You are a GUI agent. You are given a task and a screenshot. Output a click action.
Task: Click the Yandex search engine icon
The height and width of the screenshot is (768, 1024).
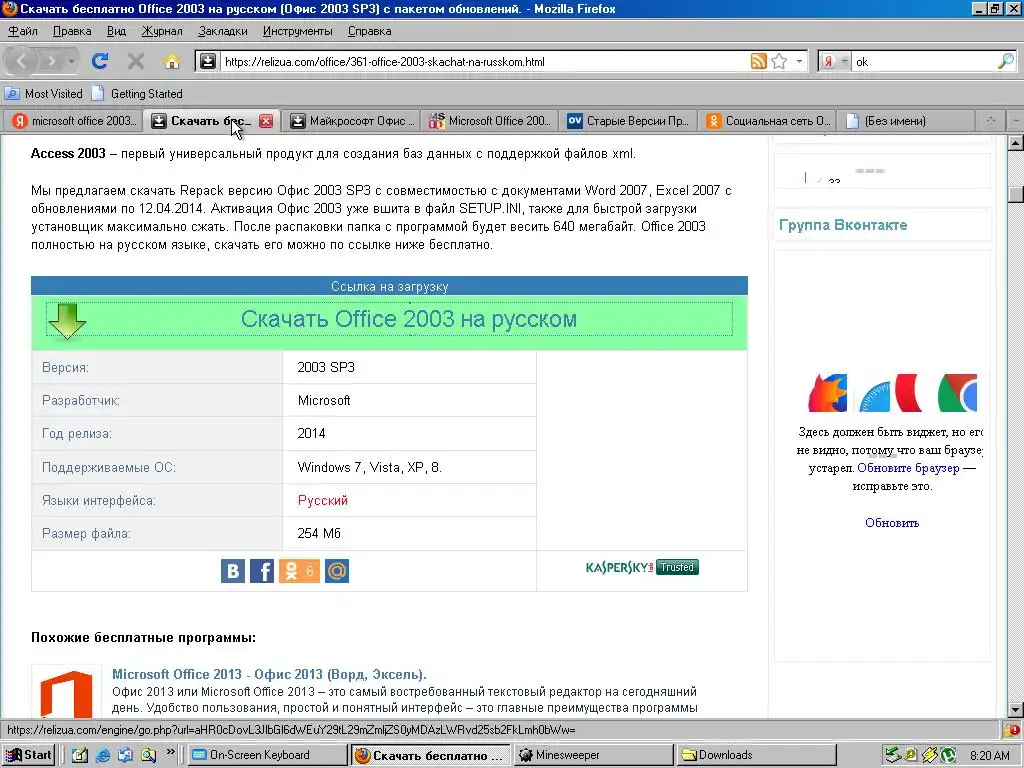click(x=828, y=61)
